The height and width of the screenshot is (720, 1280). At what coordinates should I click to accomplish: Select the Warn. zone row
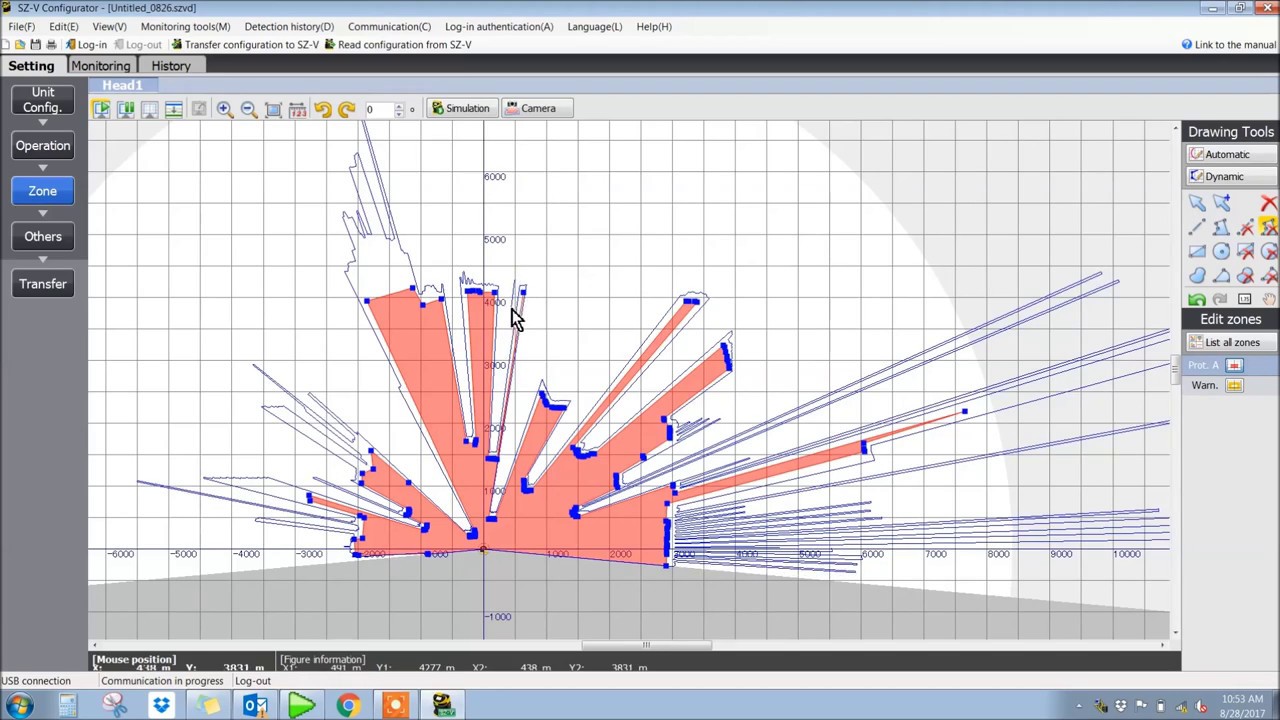1231,386
